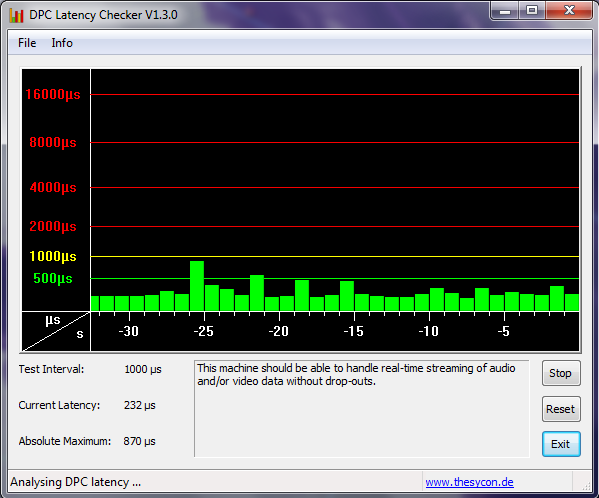
Task: Click the -15 time axis marker
Action: click(353, 331)
